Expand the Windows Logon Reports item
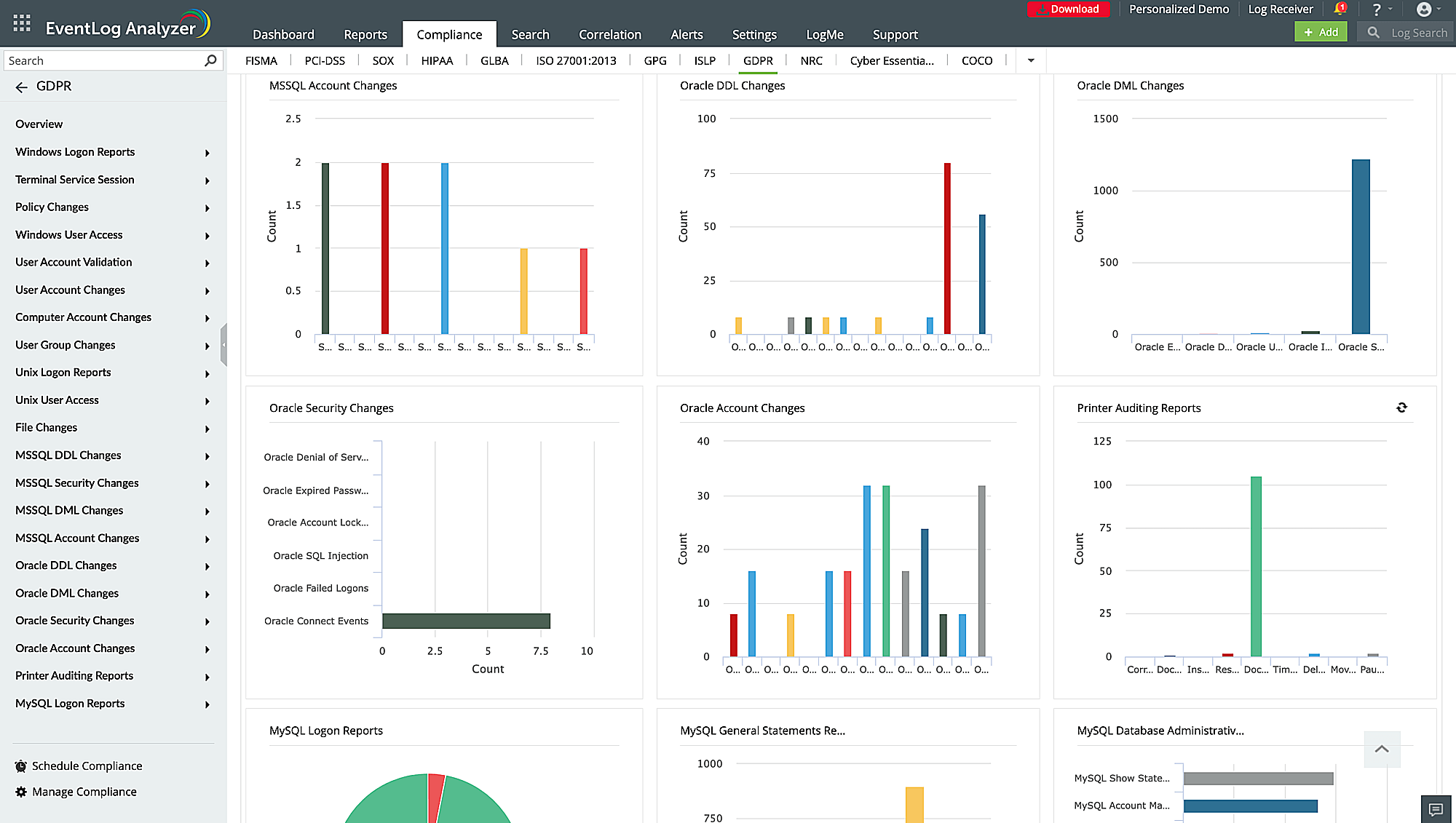 (x=207, y=153)
